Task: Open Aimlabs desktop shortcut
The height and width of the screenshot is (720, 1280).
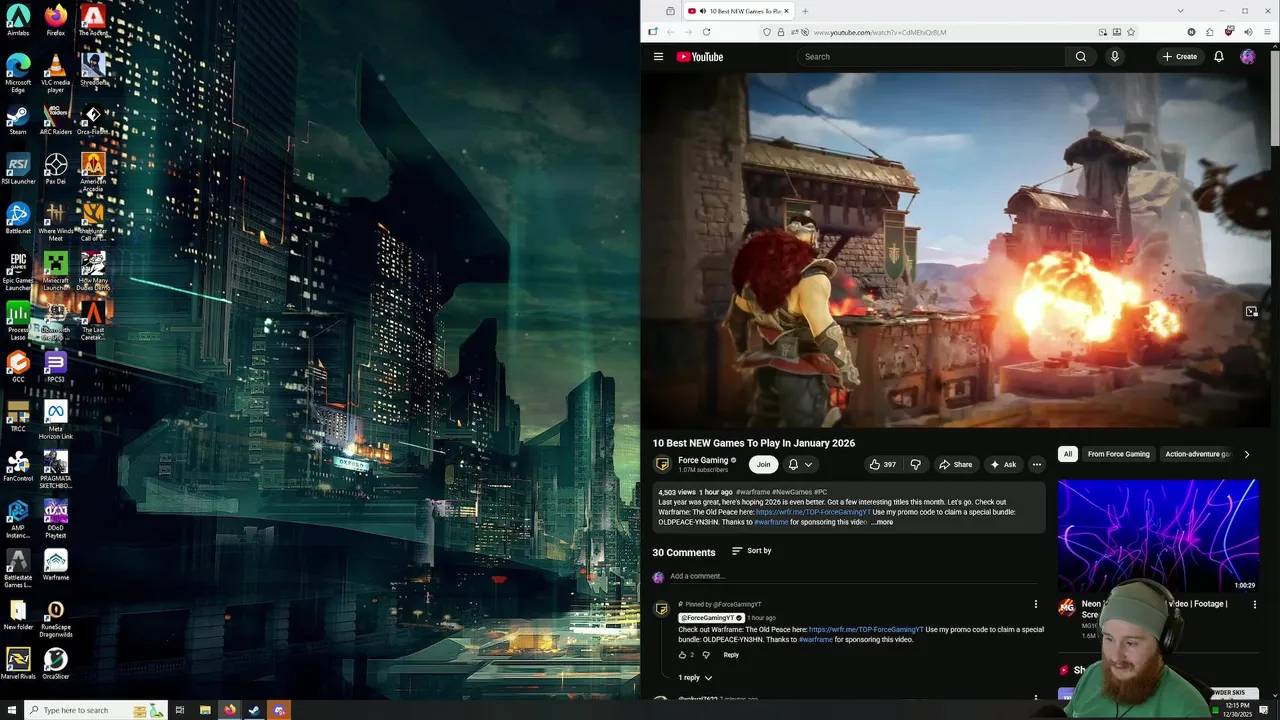Action: coord(18,20)
